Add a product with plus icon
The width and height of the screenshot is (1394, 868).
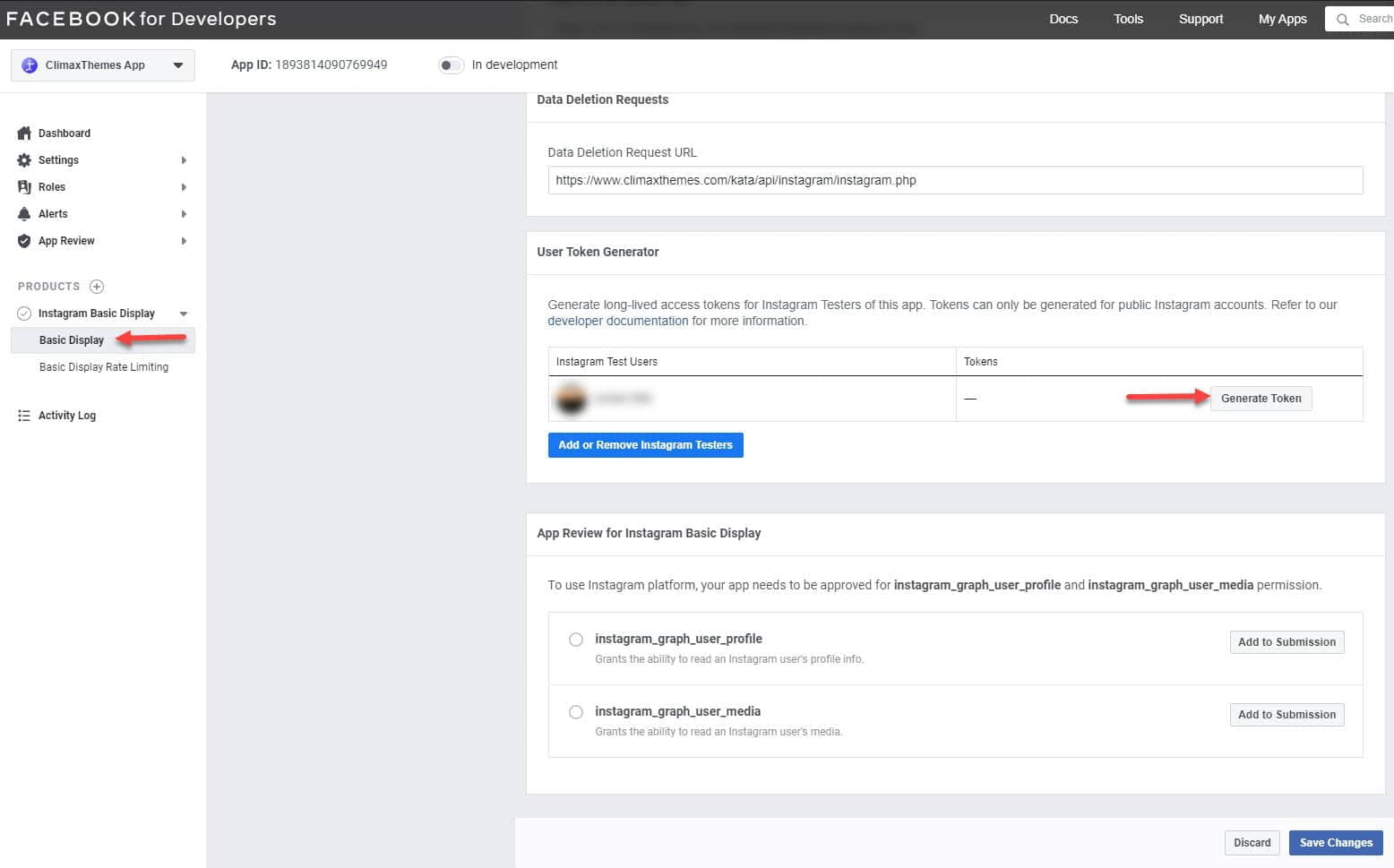[x=97, y=287]
